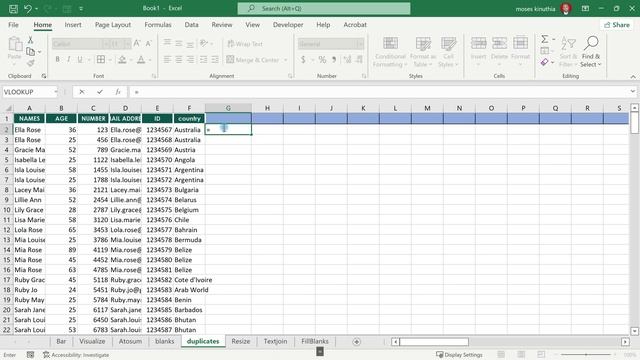640x360 pixels.
Task: Open the Font name dropdown
Action: [106, 44]
